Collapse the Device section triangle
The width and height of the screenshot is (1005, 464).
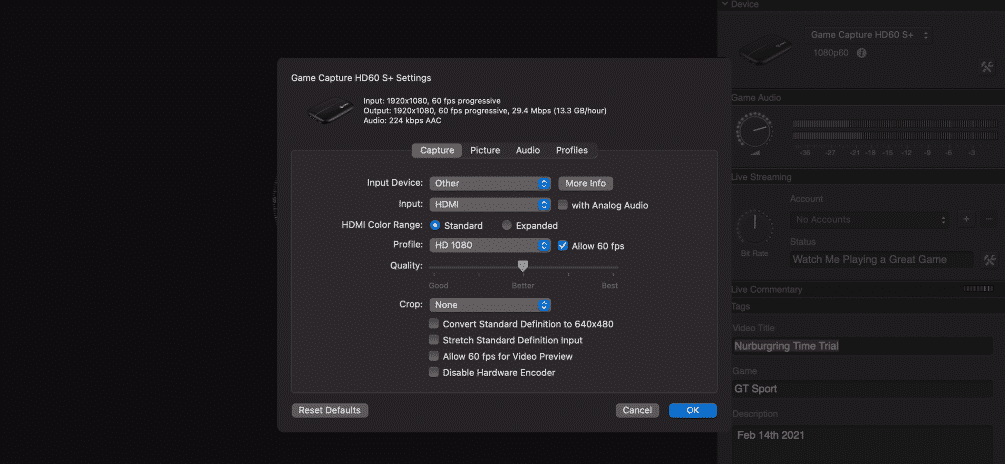pos(725,4)
